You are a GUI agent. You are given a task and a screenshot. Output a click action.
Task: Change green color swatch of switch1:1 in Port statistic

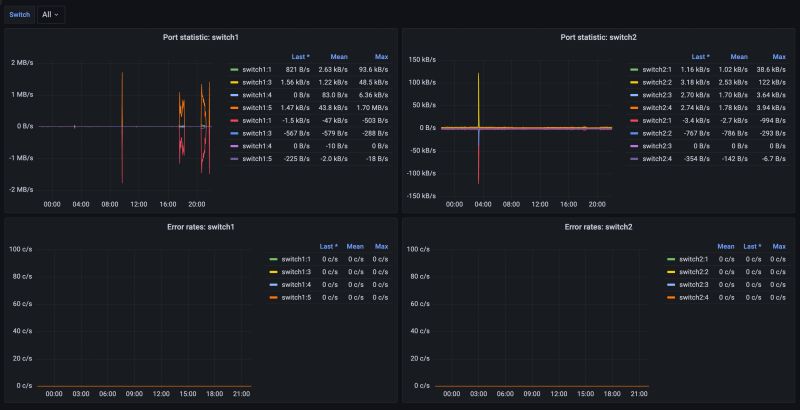234,70
